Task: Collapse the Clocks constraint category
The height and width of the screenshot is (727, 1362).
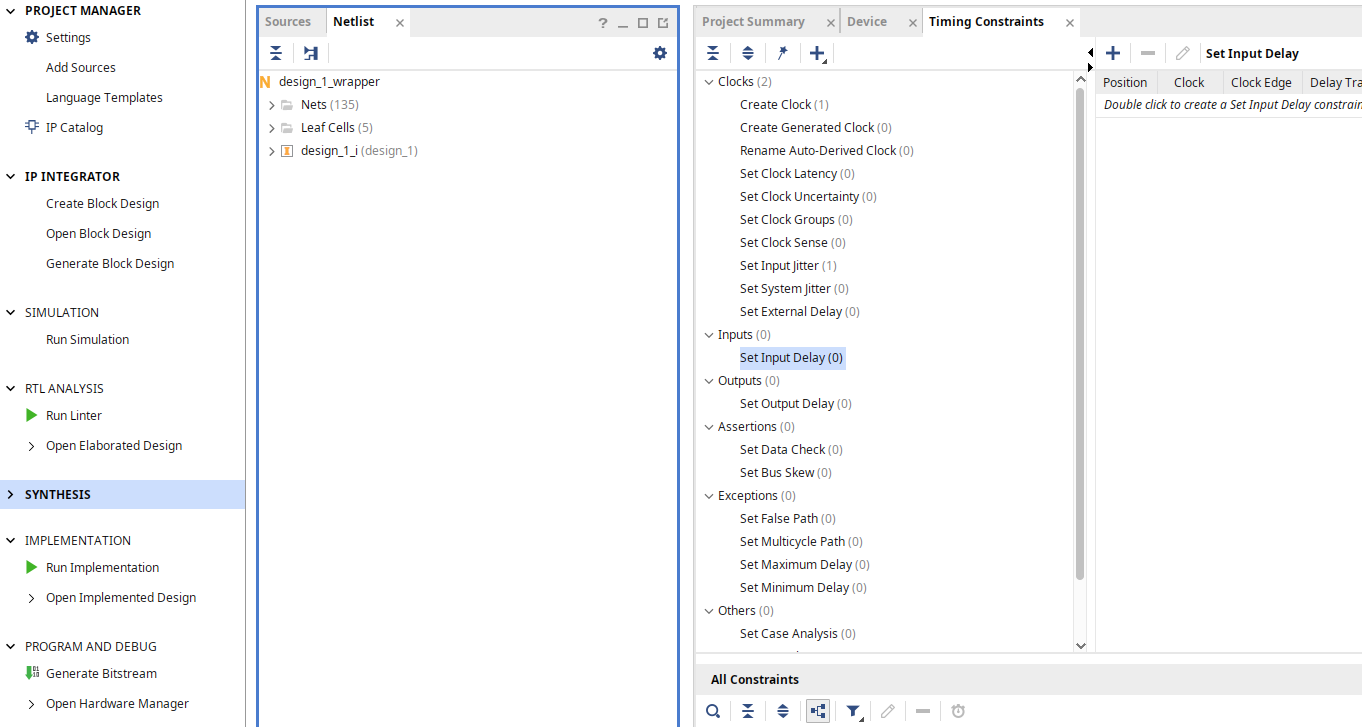Action: [709, 82]
